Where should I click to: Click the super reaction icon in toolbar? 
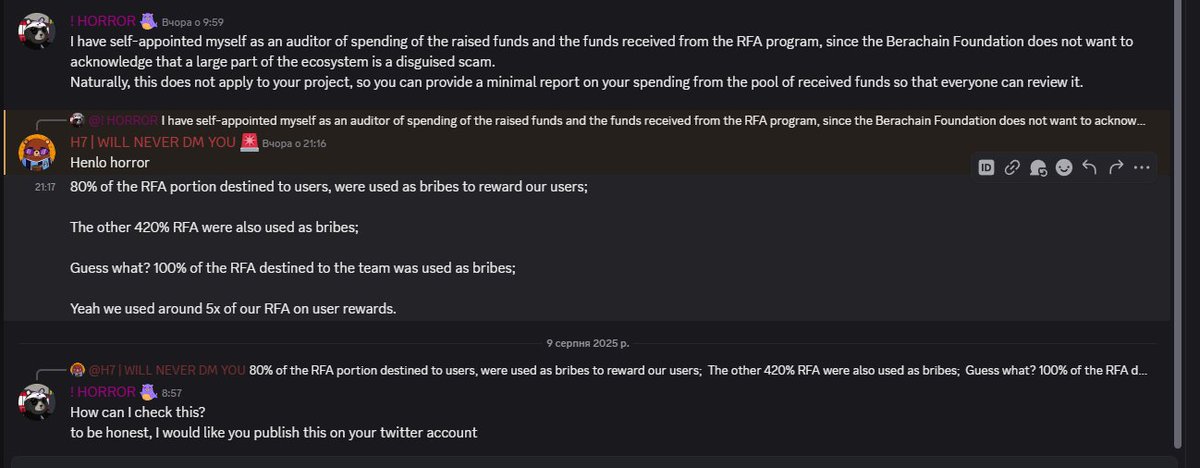[x=1038, y=168]
